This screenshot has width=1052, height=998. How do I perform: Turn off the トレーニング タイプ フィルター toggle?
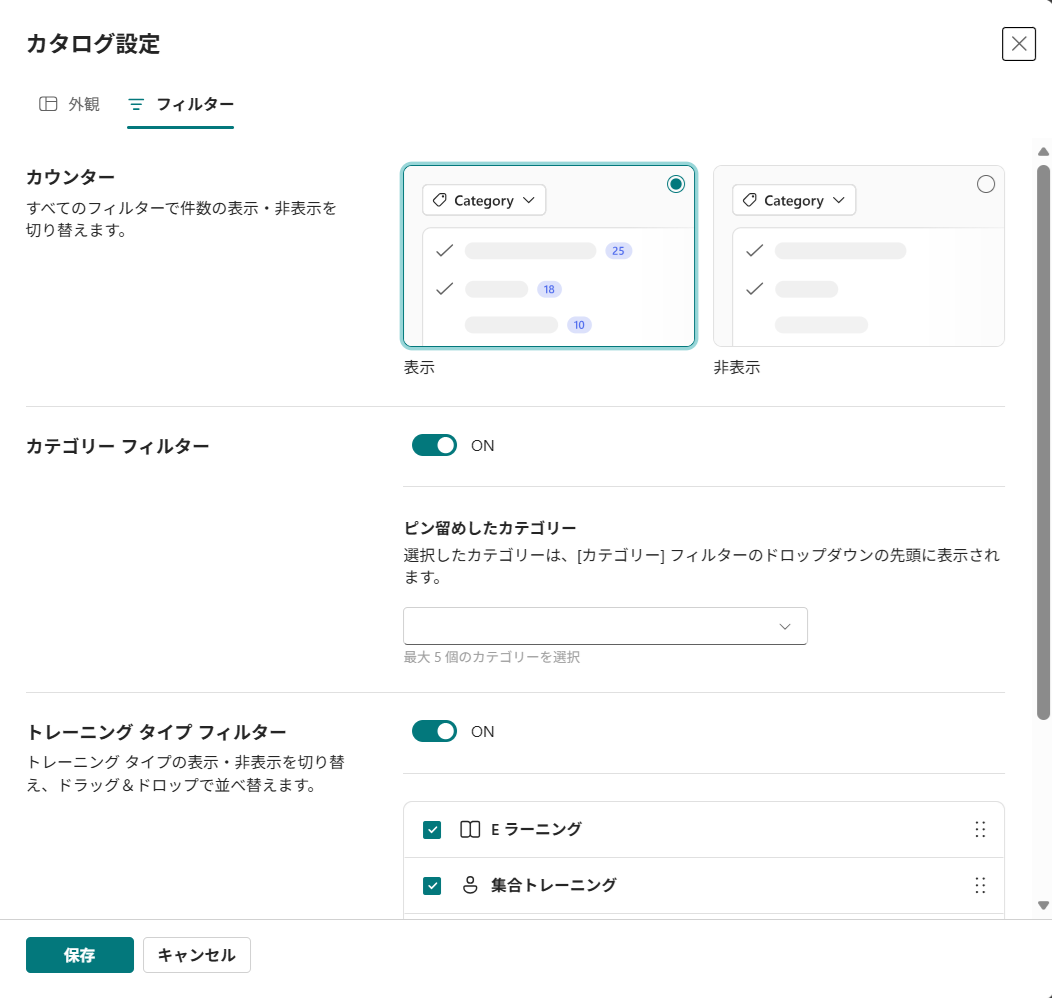coord(434,732)
